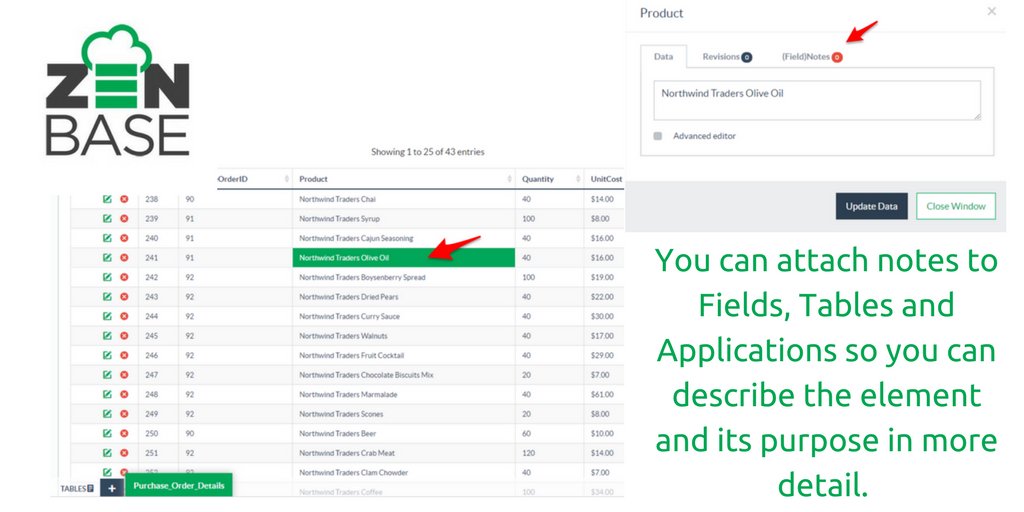
Task: Edit row 247 with pencil icon
Action: [108, 376]
